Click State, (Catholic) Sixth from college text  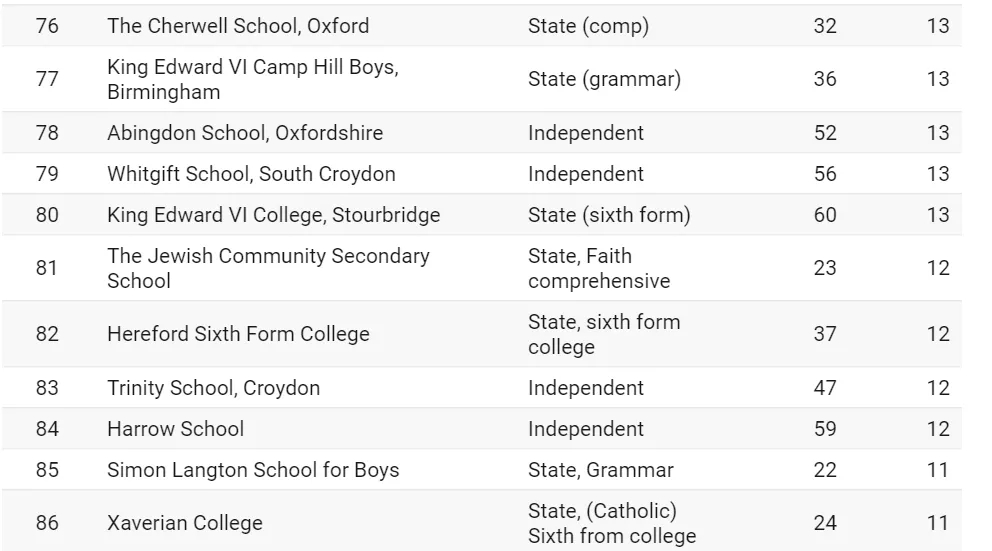click(x=612, y=523)
